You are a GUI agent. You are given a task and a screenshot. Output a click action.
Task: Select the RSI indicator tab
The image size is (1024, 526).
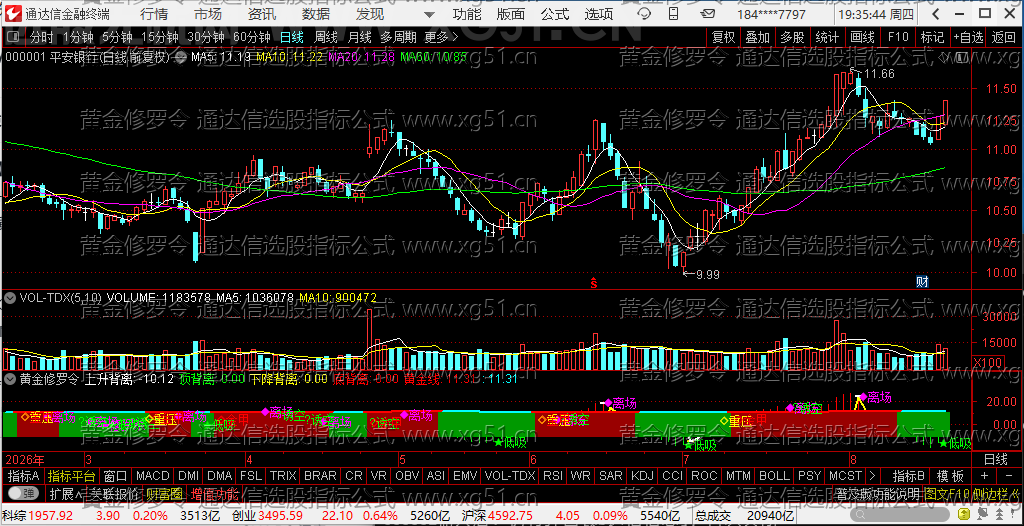[x=552, y=476]
